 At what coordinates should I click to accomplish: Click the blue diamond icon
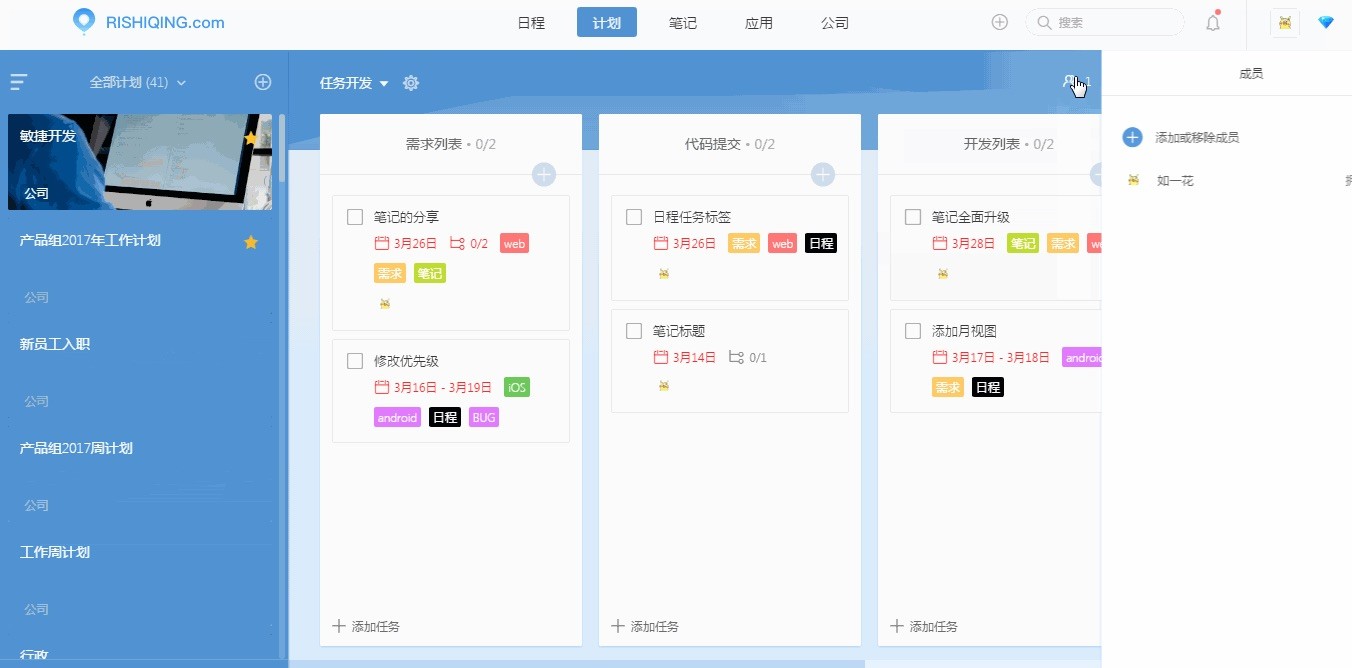click(1326, 22)
